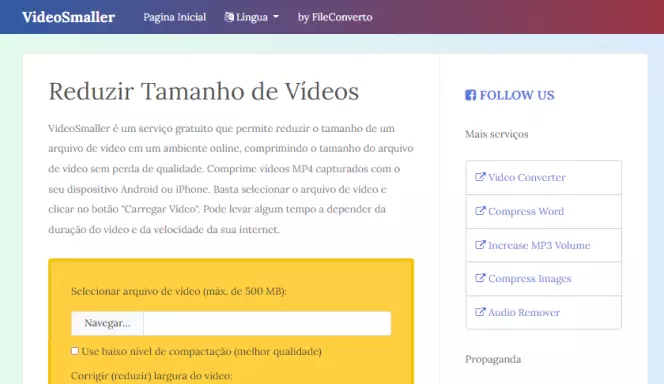Image resolution: width=664 pixels, height=384 pixels.
Task: Open the Video Converter service link
Action: pyautogui.click(x=526, y=177)
